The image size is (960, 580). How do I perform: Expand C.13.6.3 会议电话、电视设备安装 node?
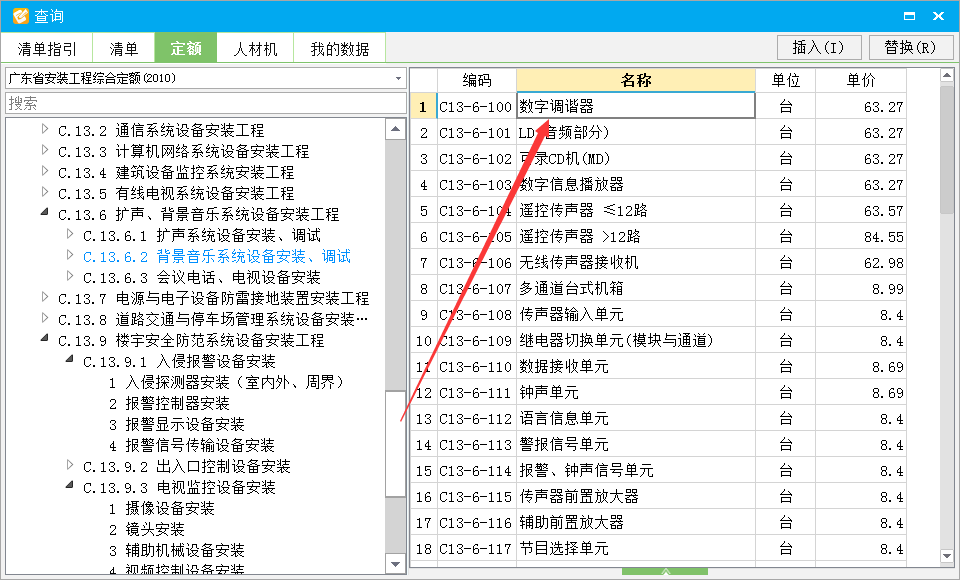(x=70, y=276)
